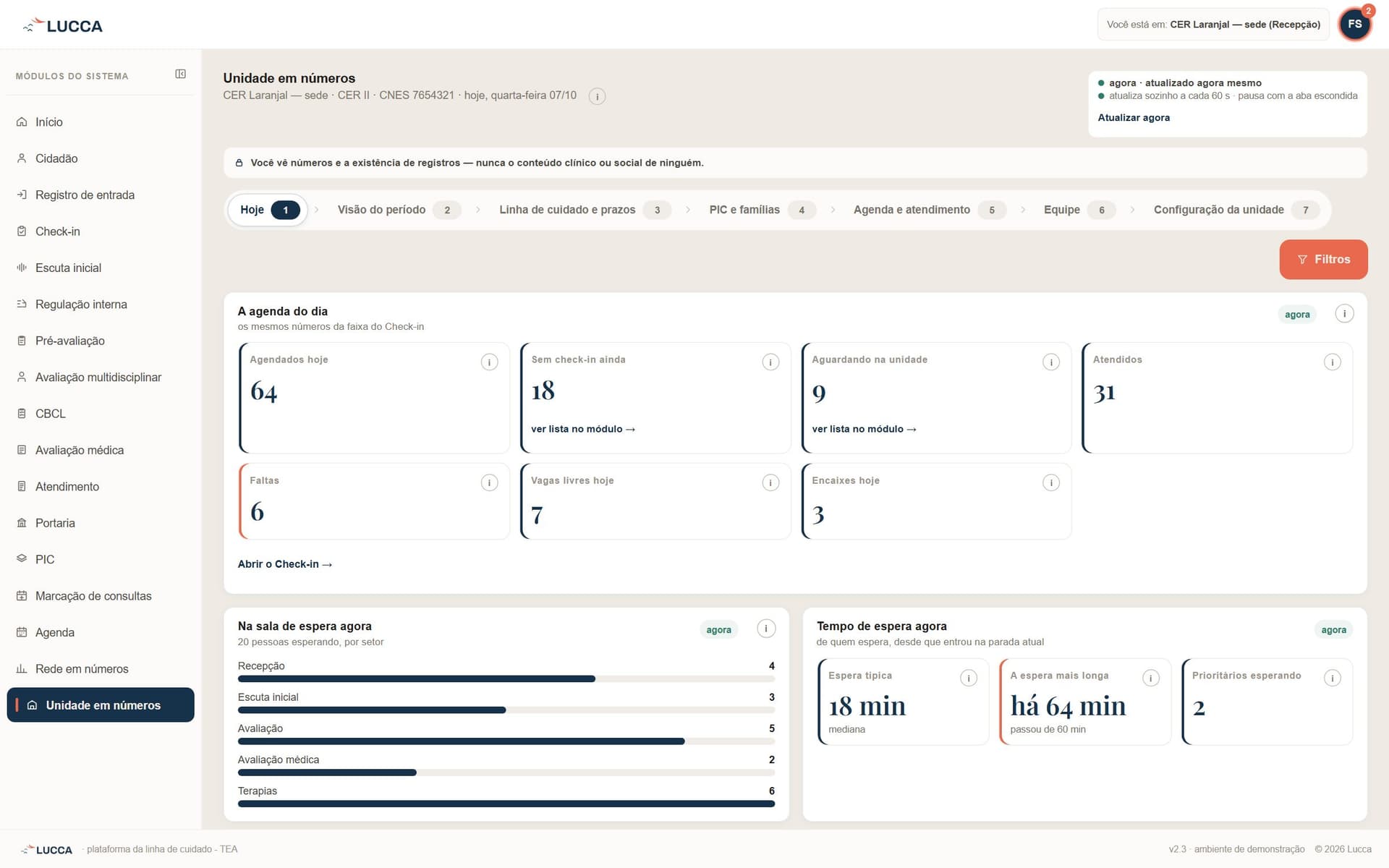Viewport: 1389px width, 868px height.
Task: Open info icon next to the unit date header
Action: [x=597, y=96]
